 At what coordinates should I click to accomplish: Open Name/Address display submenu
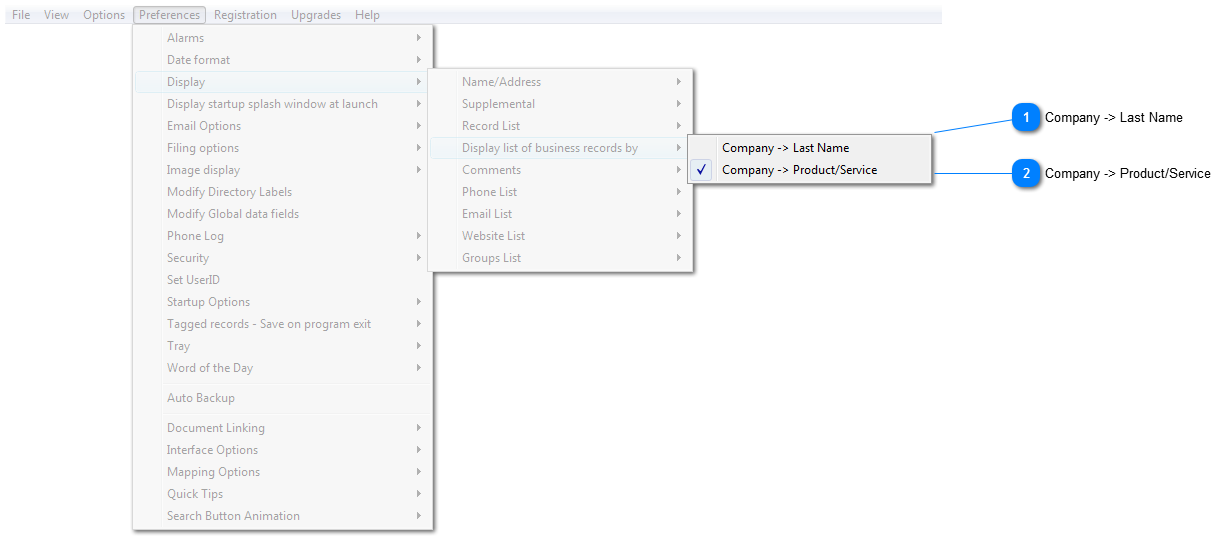click(x=560, y=82)
